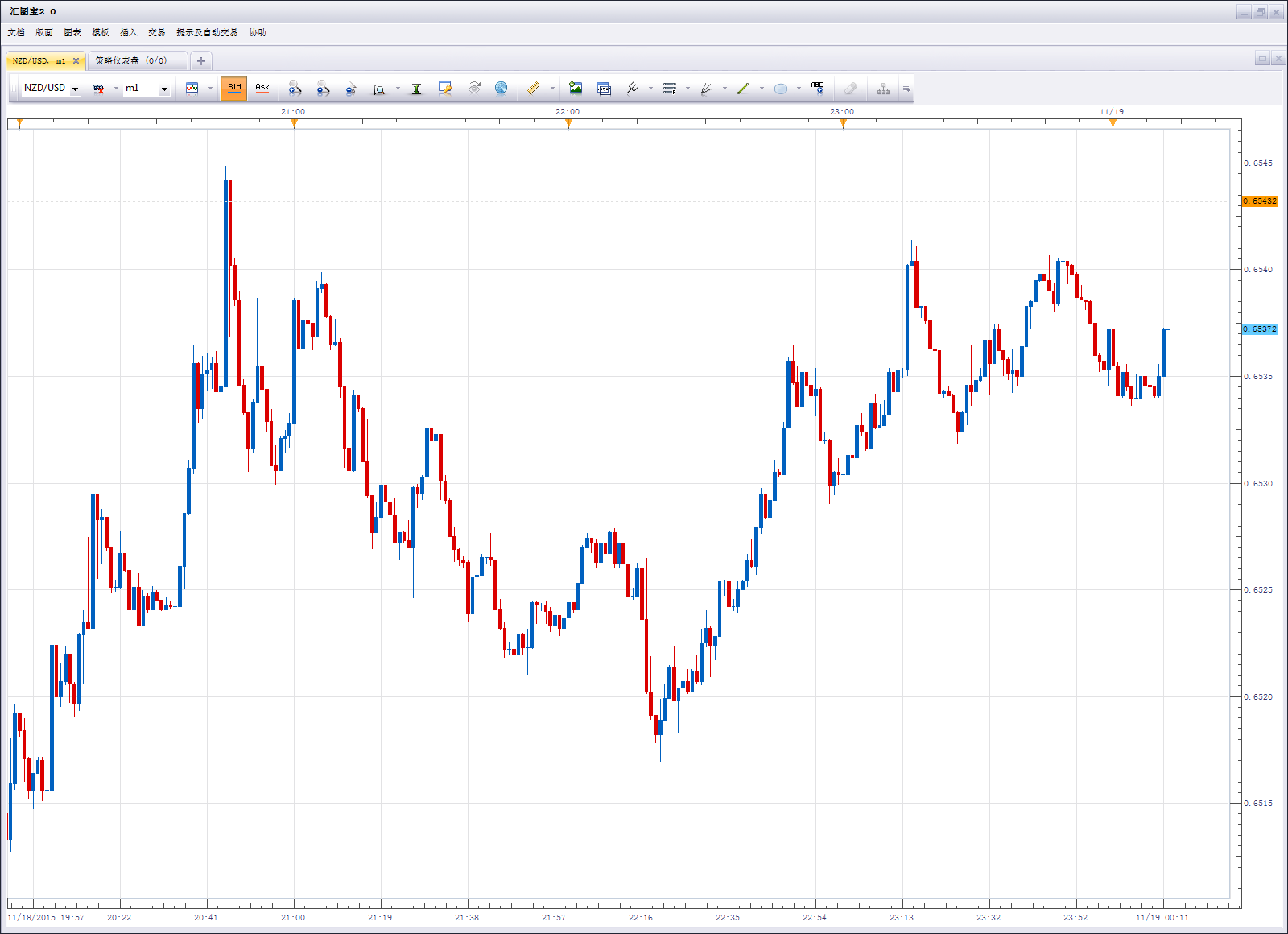Toggle Ask price display
Screen dimensions: 1288x934
coord(262,88)
